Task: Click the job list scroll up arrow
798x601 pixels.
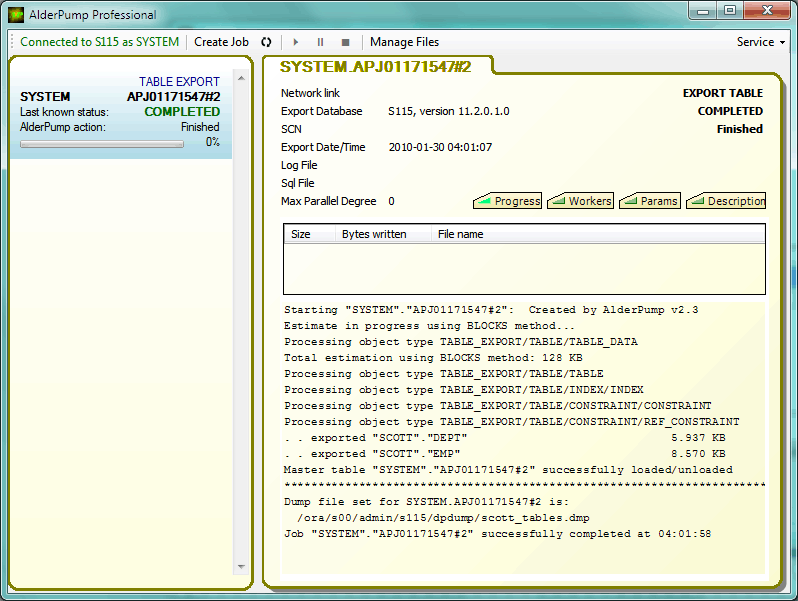Action: 241,78
